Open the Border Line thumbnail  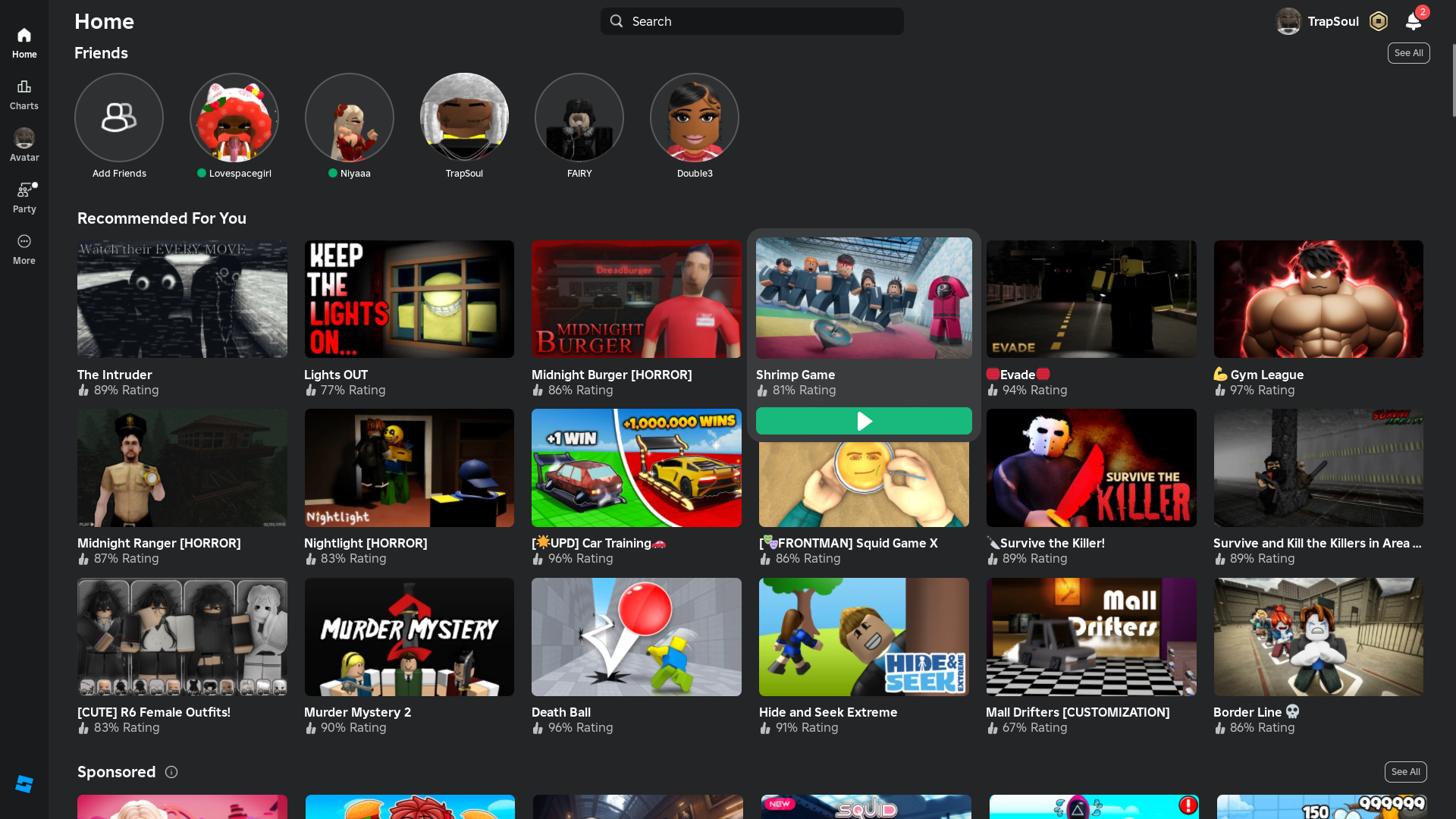tap(1319, 637)
